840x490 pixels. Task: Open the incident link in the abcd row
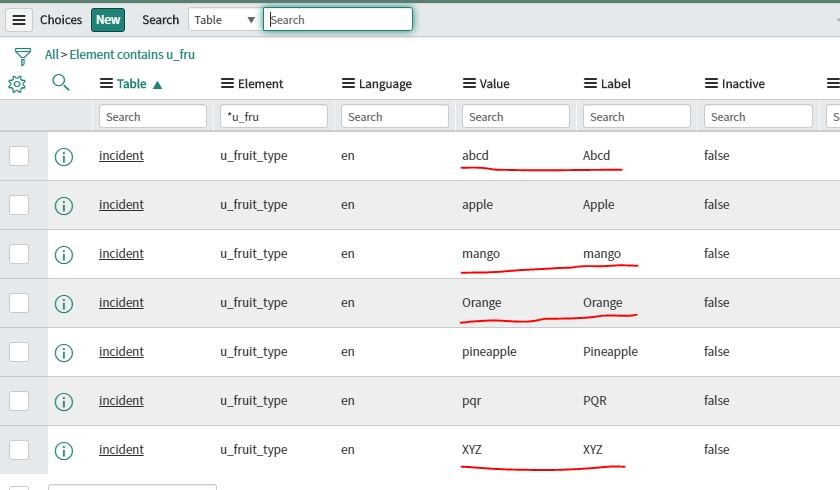121,156
